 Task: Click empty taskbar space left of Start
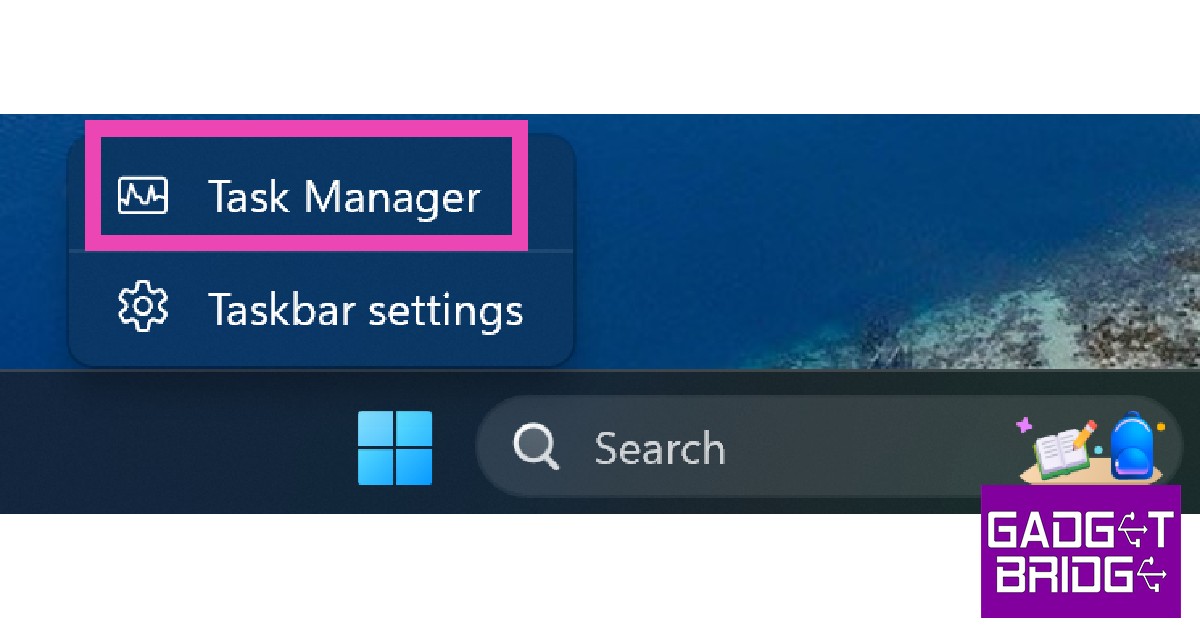pyautogui.click(x=170, y=445)
